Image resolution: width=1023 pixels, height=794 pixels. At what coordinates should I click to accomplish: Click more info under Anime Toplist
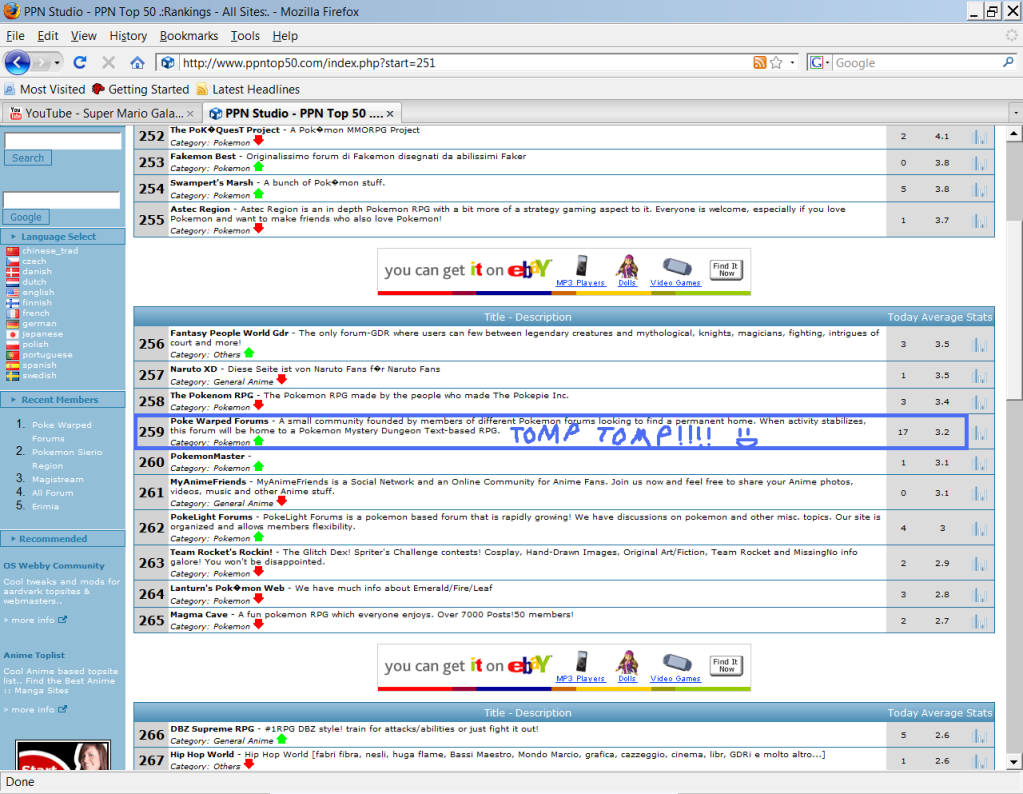pos(35,709)
